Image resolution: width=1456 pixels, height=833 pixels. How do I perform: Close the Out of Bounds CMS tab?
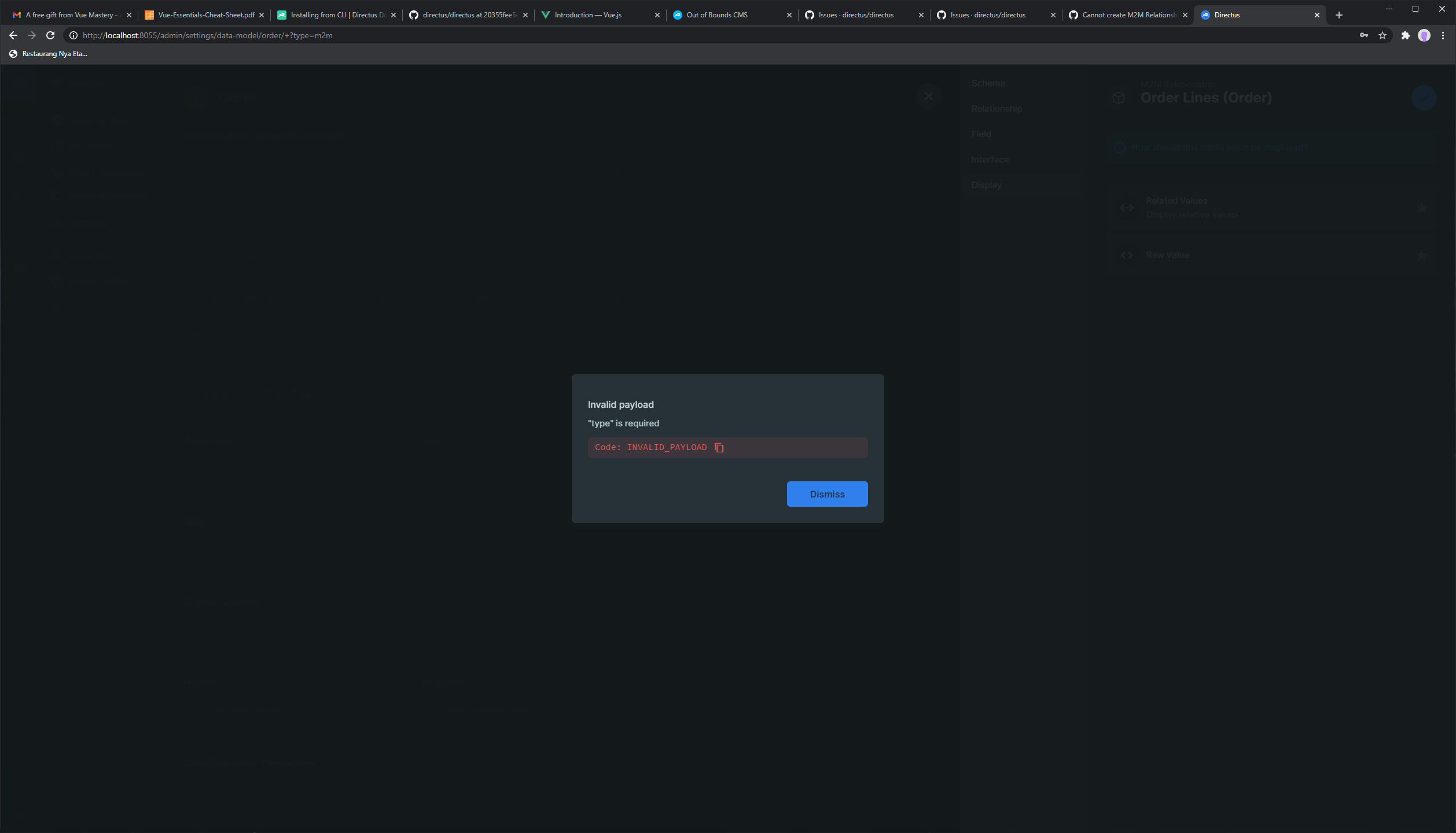789,15
